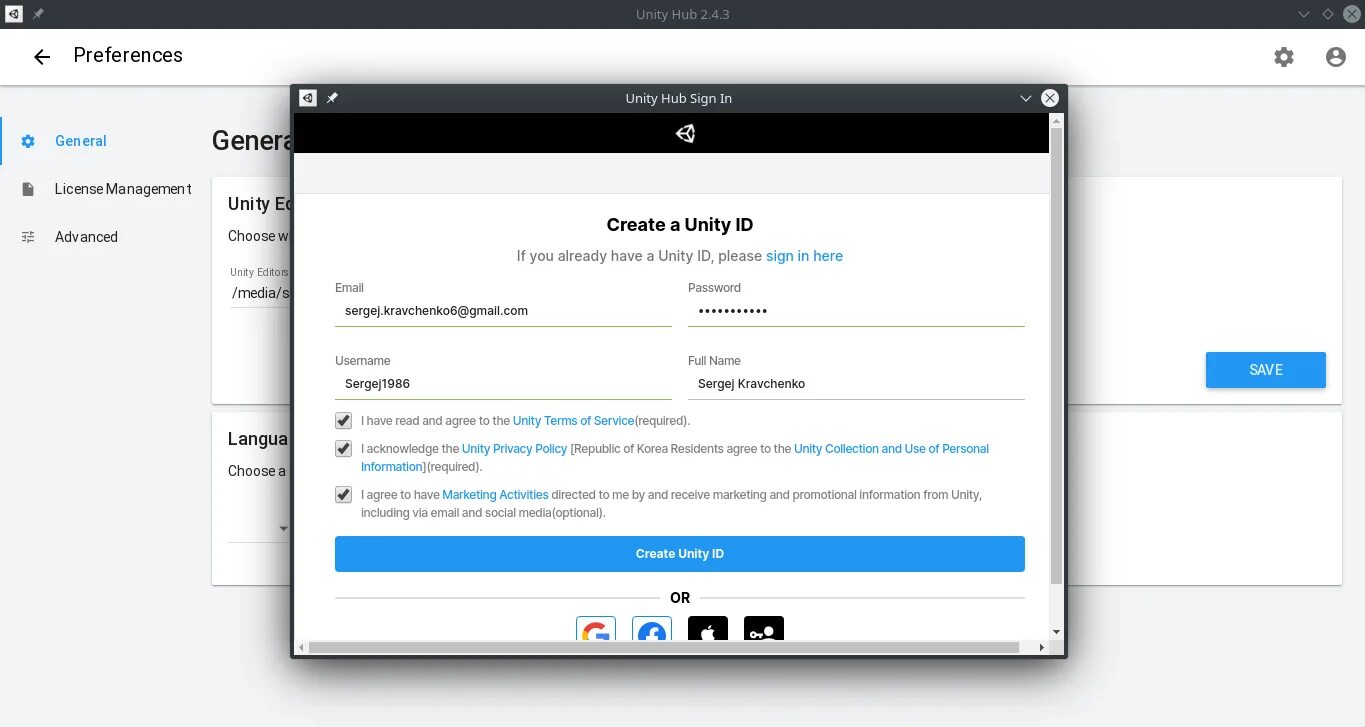Focus the Email input field

point(503,311)
